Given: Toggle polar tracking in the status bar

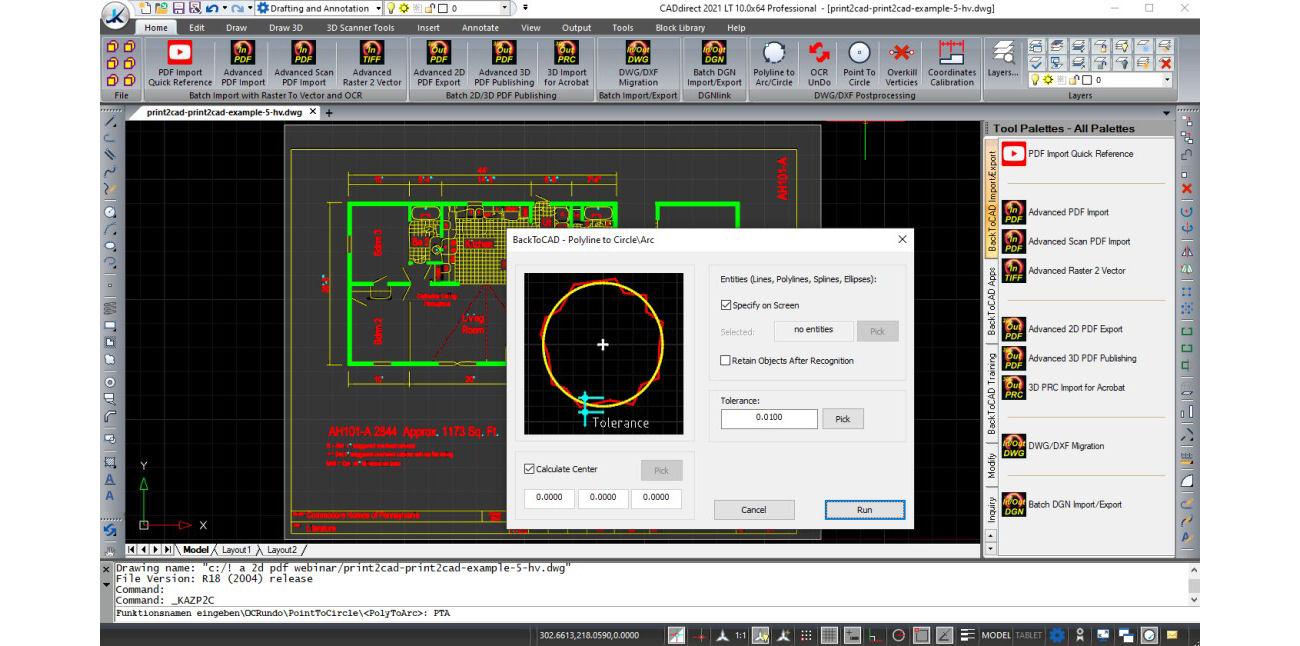Looking at the screenshot, I should 898,635.
